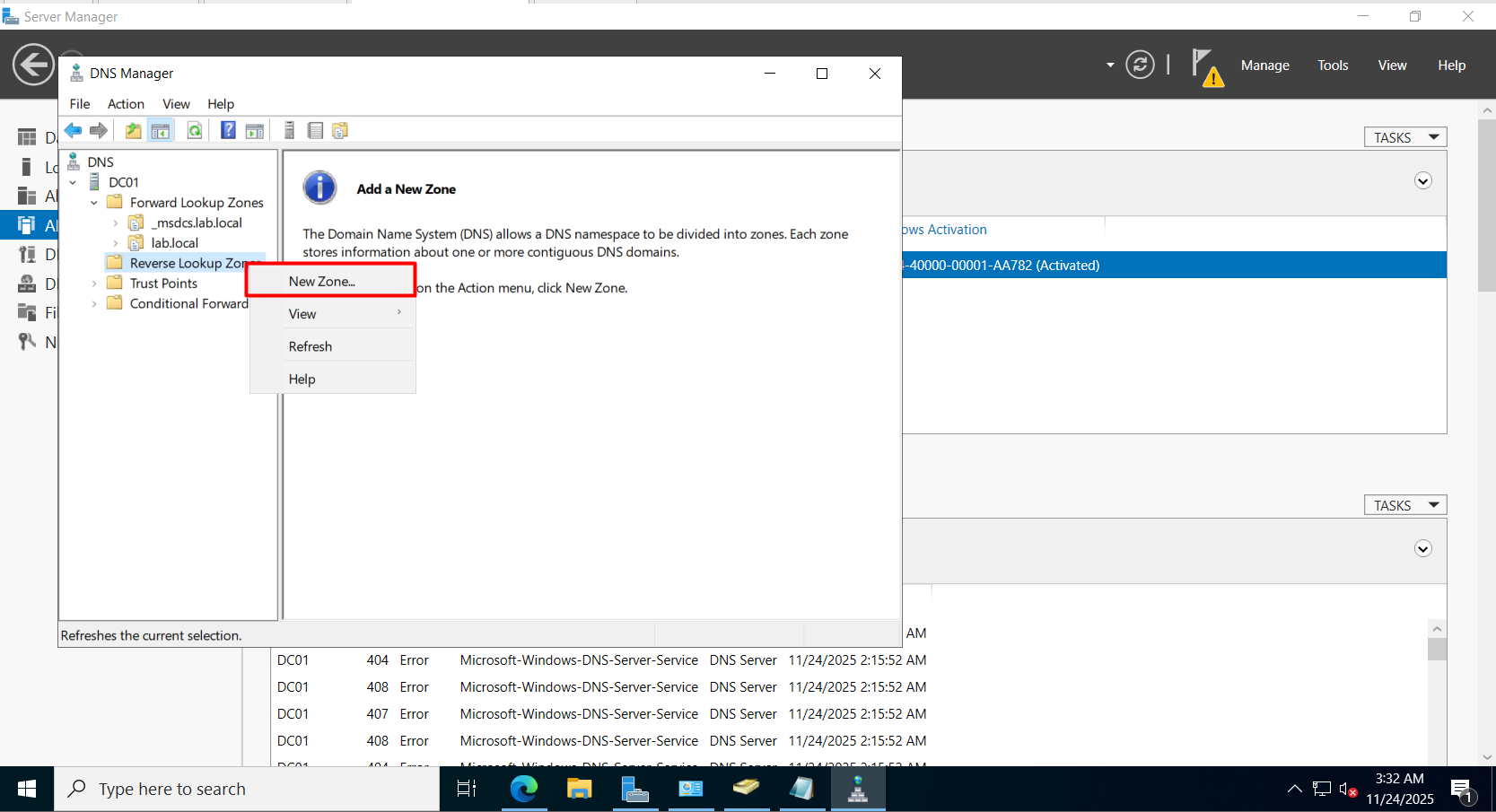
Task: Open Server Manager notifications flag icon
Action: 1205,66
